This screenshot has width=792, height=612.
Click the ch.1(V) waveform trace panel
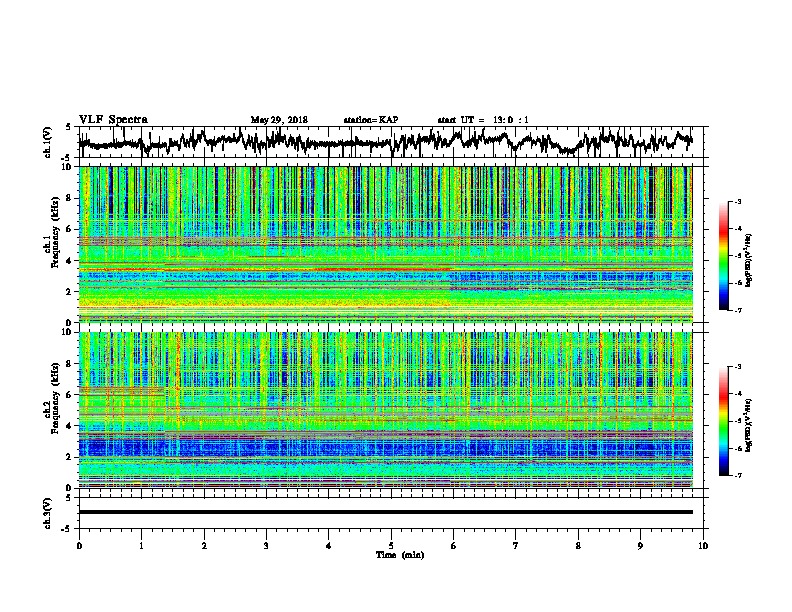(x=393, y=142)
